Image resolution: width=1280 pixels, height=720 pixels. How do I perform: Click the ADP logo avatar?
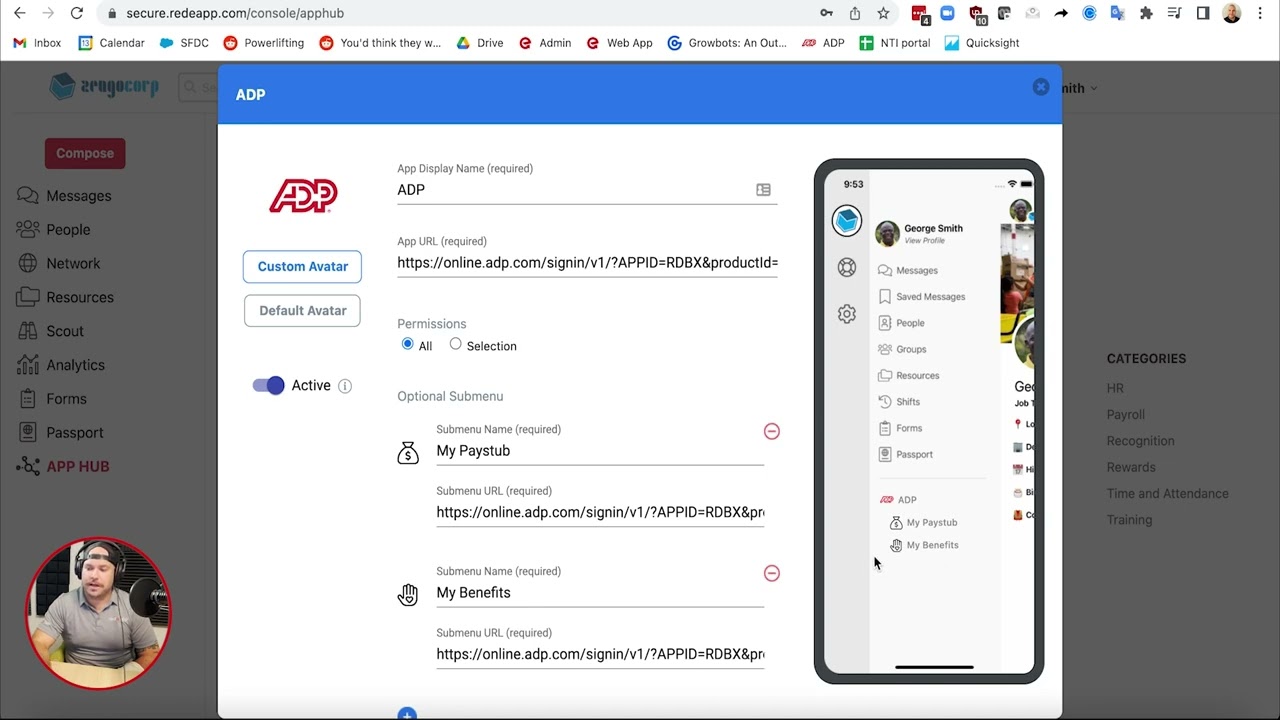tap(303, 196)
